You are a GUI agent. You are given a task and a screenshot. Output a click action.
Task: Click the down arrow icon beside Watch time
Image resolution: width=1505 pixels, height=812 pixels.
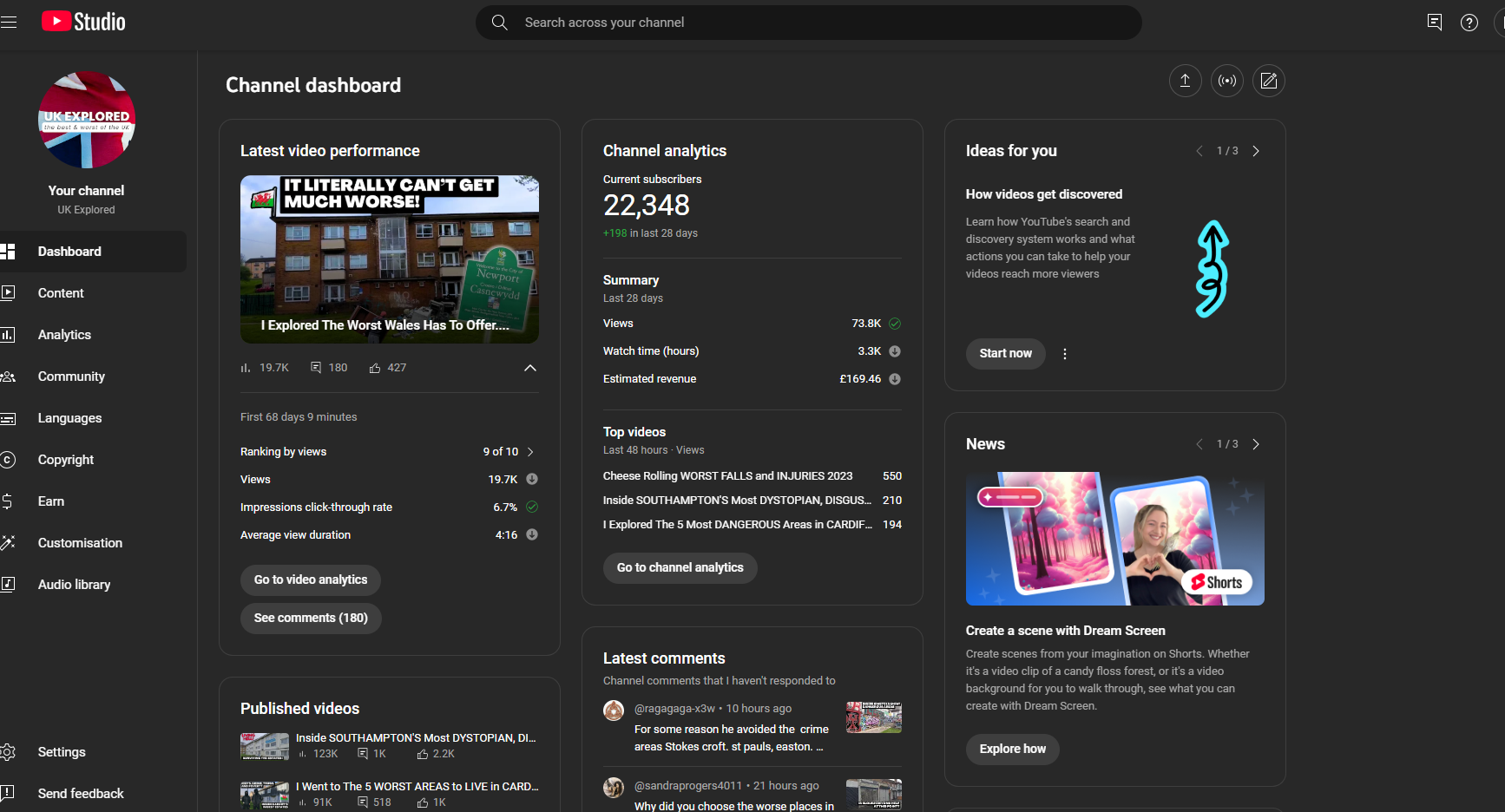pyautogui.click(x=895, y=351)
